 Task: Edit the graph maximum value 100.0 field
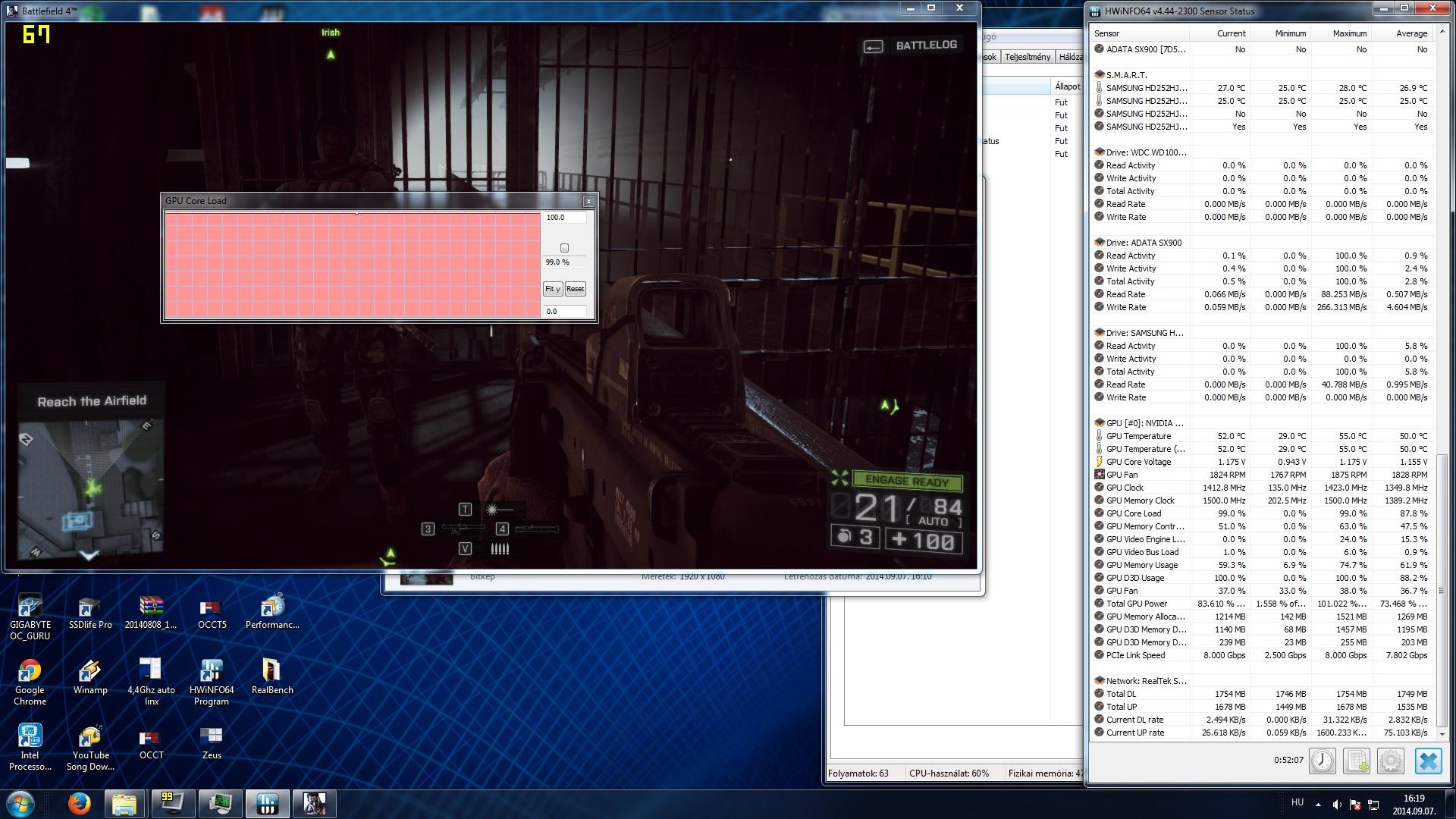[x=565, y=218]
